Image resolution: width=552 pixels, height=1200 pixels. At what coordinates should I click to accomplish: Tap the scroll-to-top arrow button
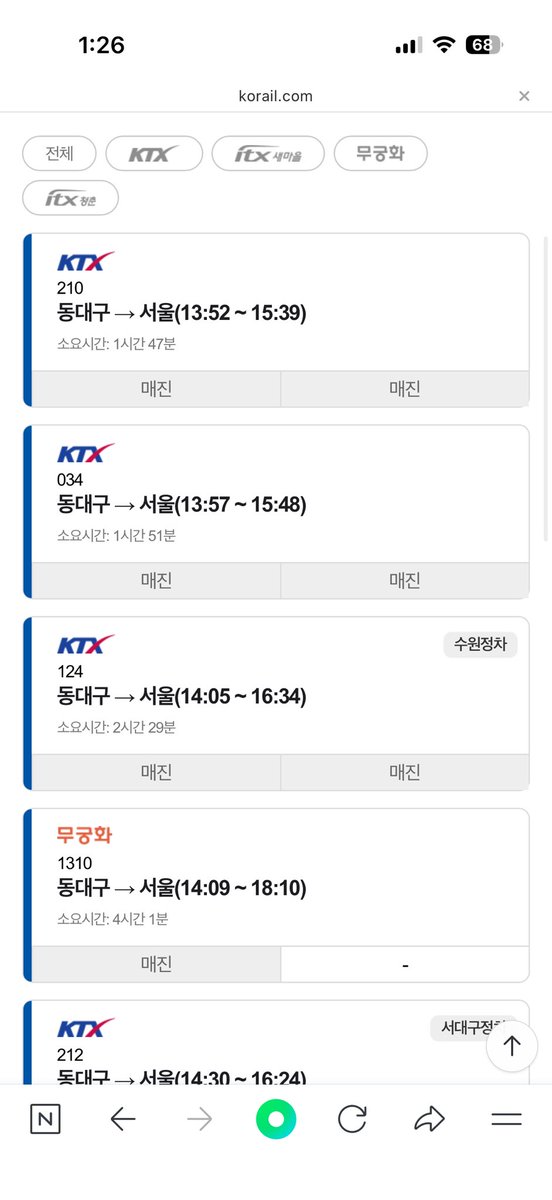coord(512,1046)
